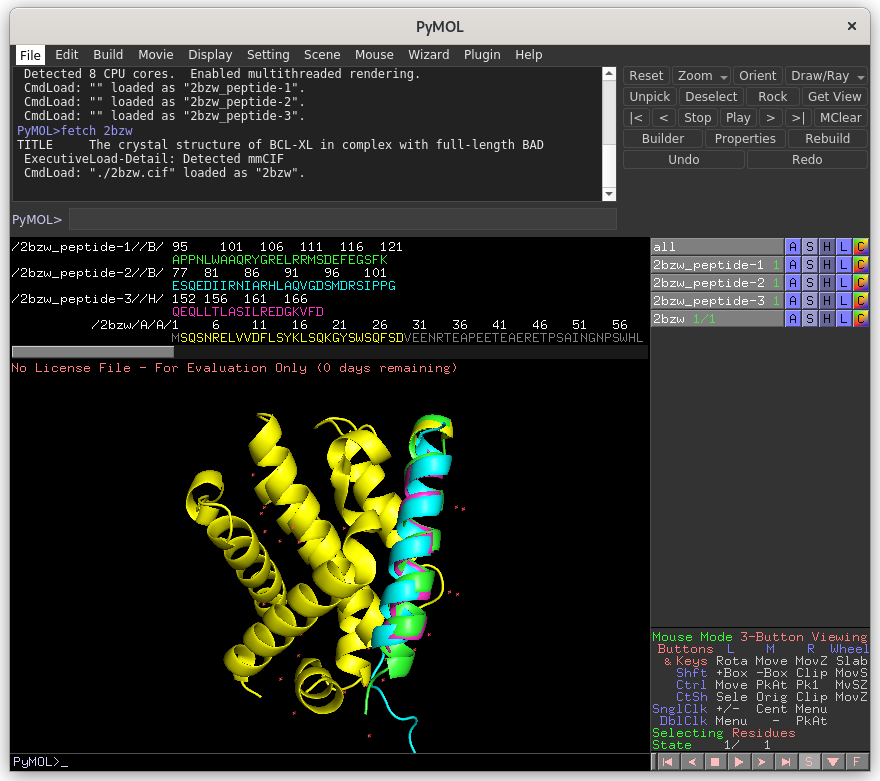
Task: Click log output scroll-down arrow
Action: [609, 194]
